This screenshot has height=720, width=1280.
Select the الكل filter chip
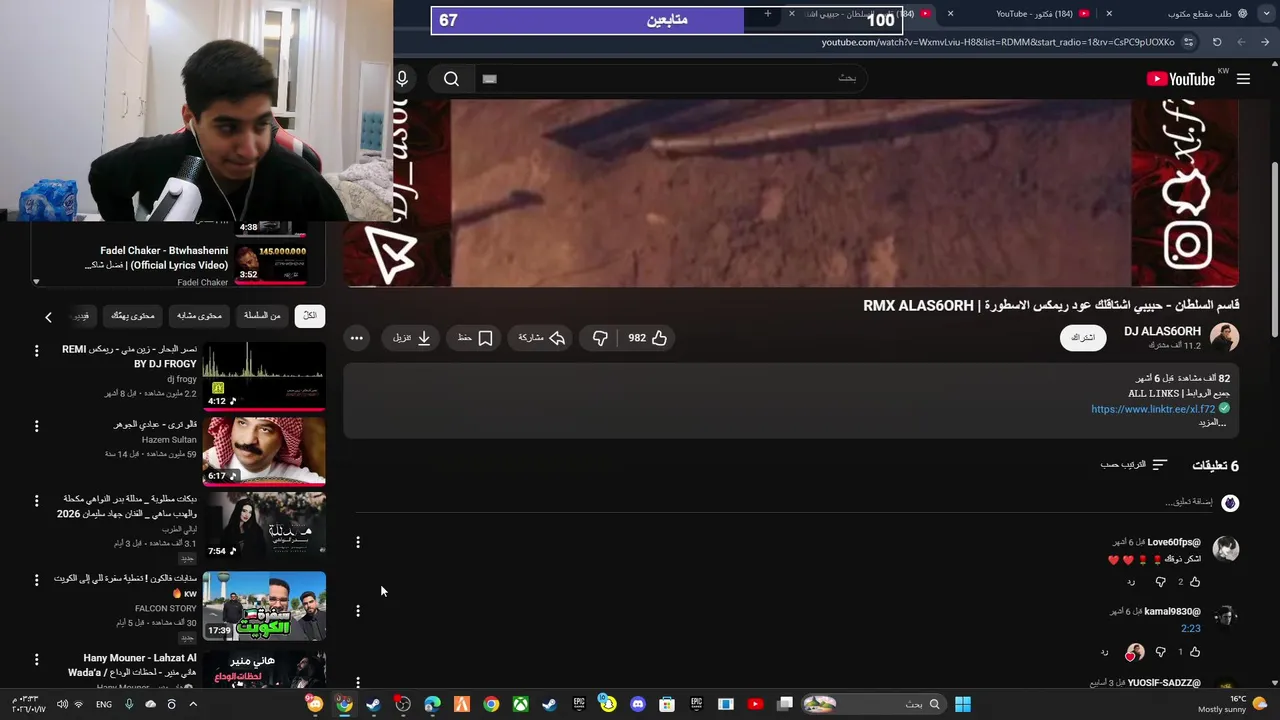click(309, 316)
